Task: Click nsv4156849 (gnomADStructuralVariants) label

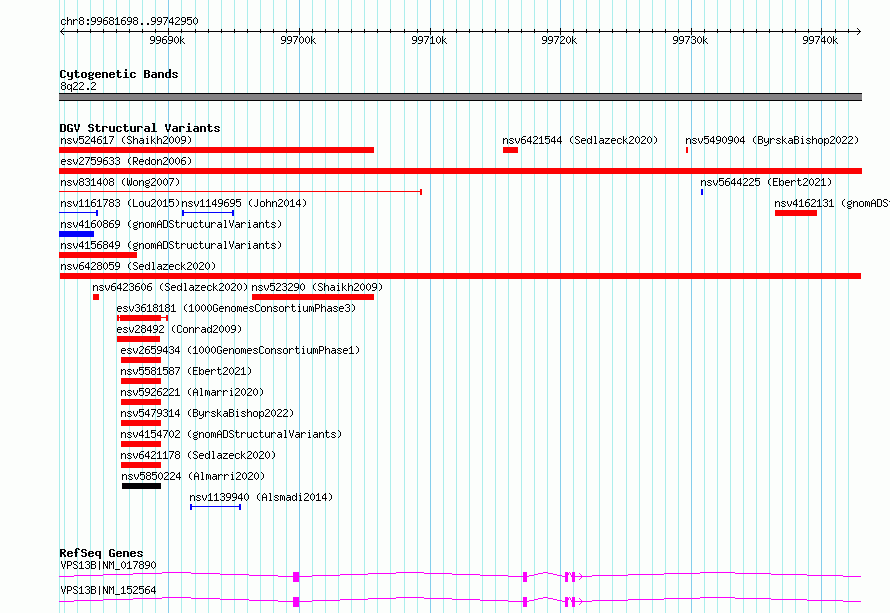Action: [x=171, y=245]
